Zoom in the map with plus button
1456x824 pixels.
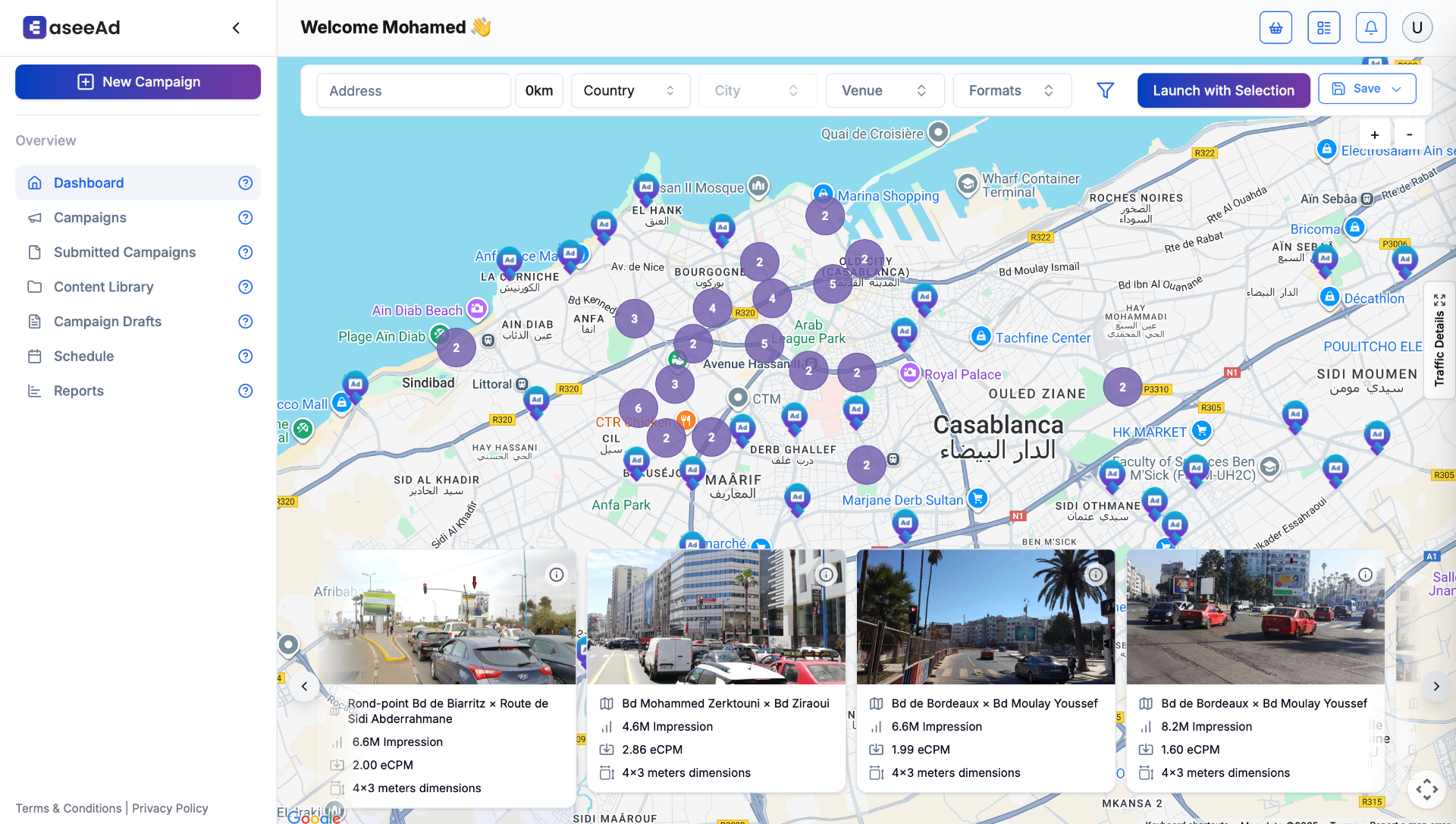[1374, 135]
